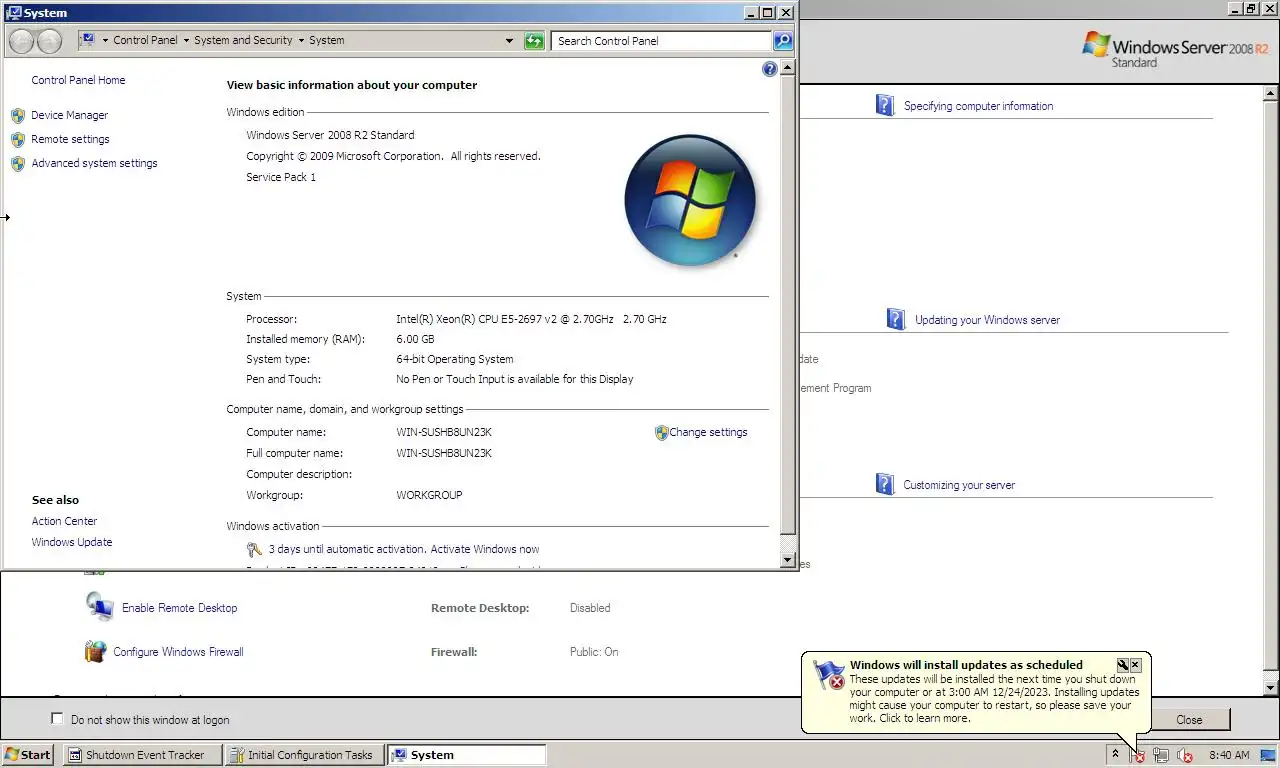Open Advanced system settings
Image resolution: width=1280 pixels, height=768 pixels.
click(94, 163)
